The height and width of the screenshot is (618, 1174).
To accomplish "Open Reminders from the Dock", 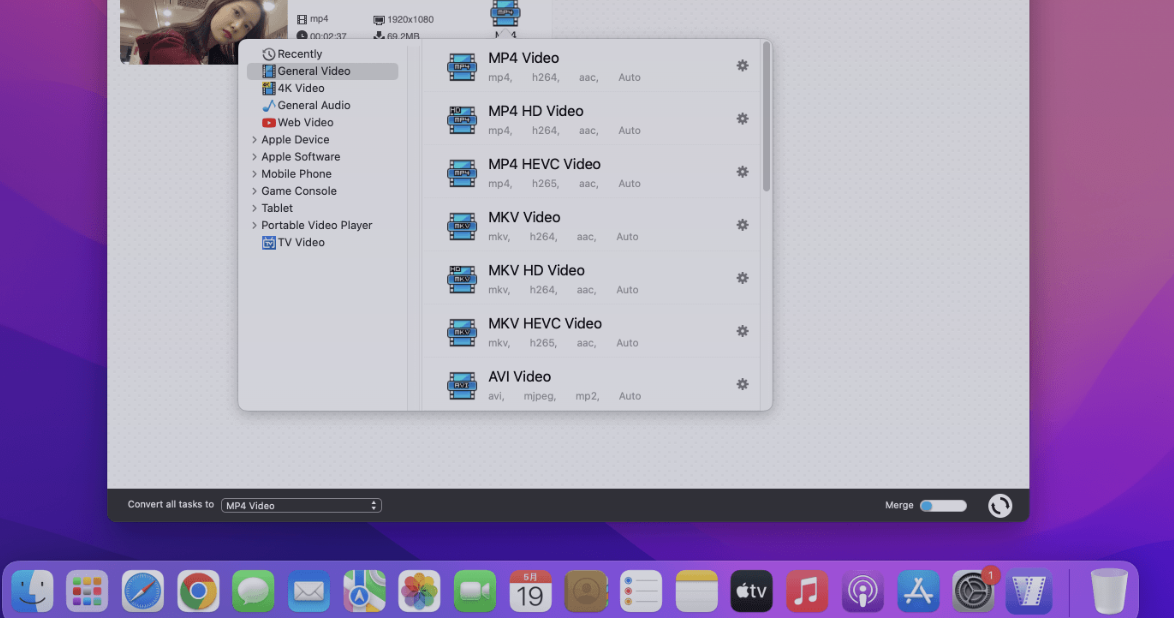I will point(641,591).
